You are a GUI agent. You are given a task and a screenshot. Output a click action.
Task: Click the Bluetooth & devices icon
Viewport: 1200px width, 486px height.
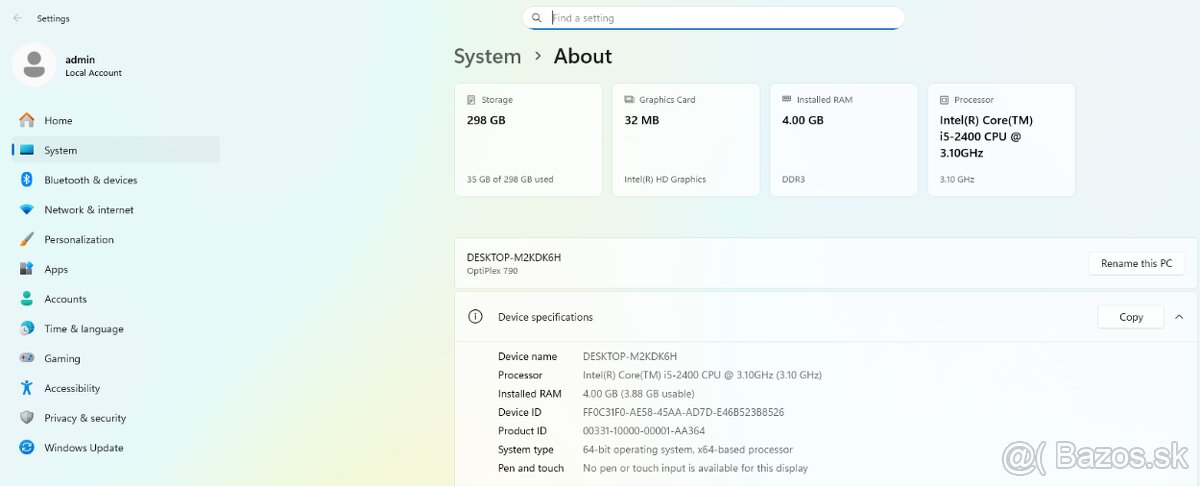[27, 180]
